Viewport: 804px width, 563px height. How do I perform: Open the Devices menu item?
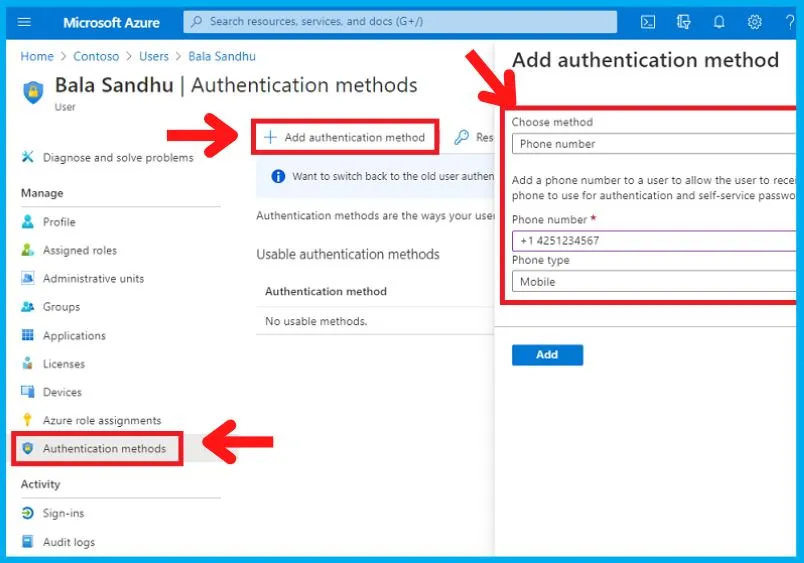point(62,392)
